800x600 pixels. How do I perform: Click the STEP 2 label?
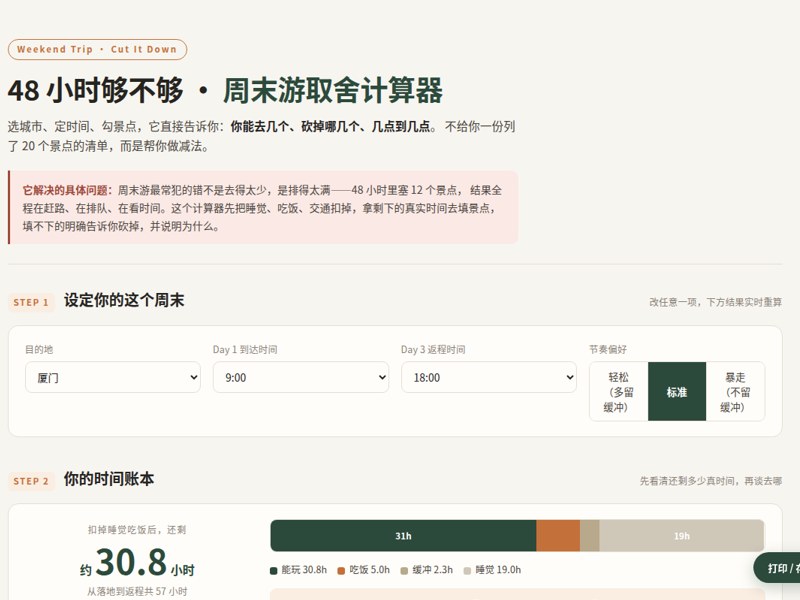tap(31, 481)
